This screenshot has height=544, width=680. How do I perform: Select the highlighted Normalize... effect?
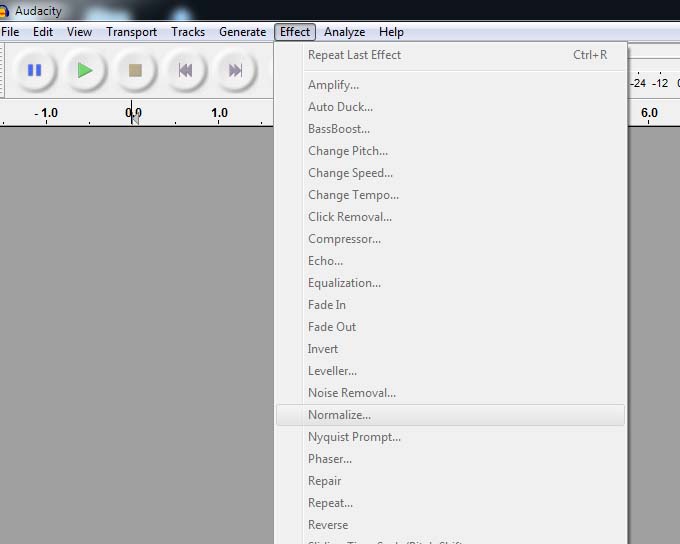(451, 415)
